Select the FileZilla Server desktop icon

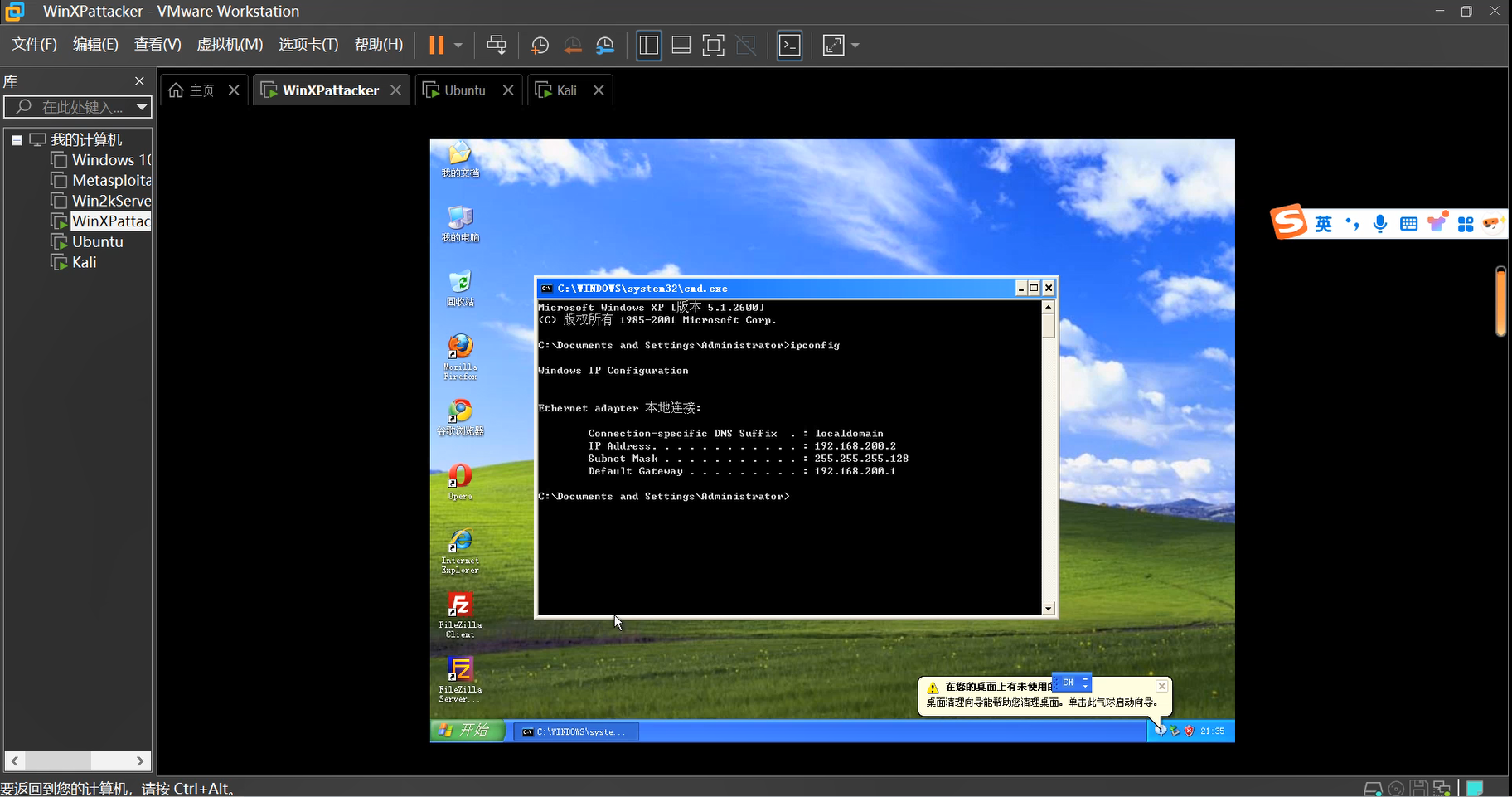pyautogui.click(x=460, y=680)
